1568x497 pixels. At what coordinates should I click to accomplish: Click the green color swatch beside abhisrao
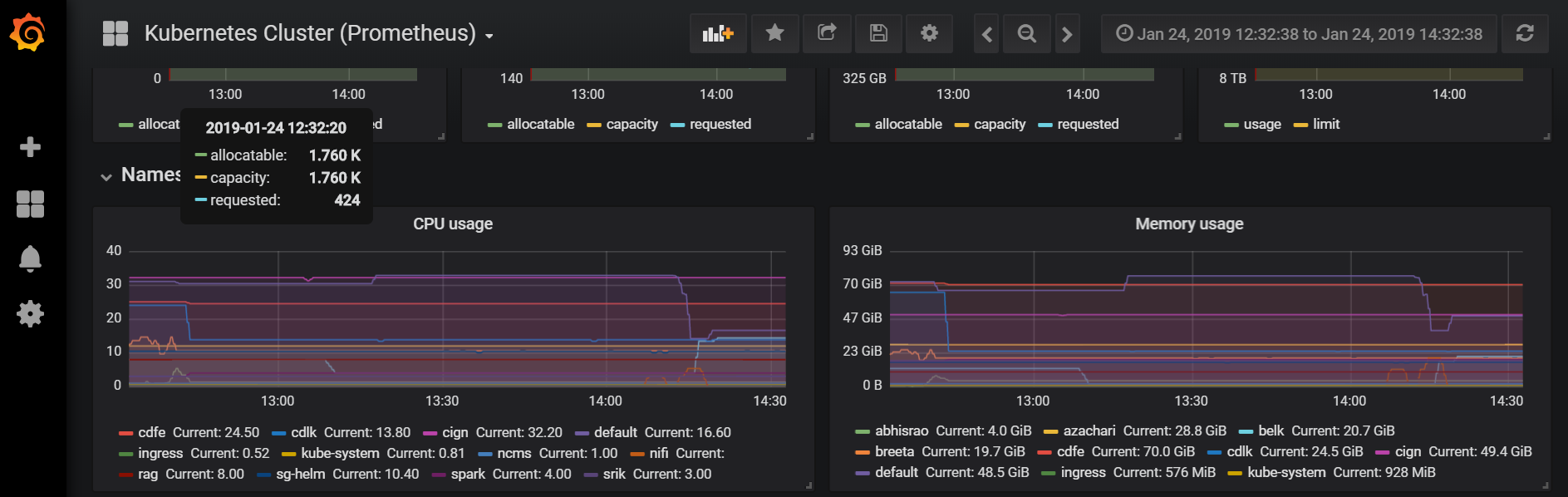[863, 431]
